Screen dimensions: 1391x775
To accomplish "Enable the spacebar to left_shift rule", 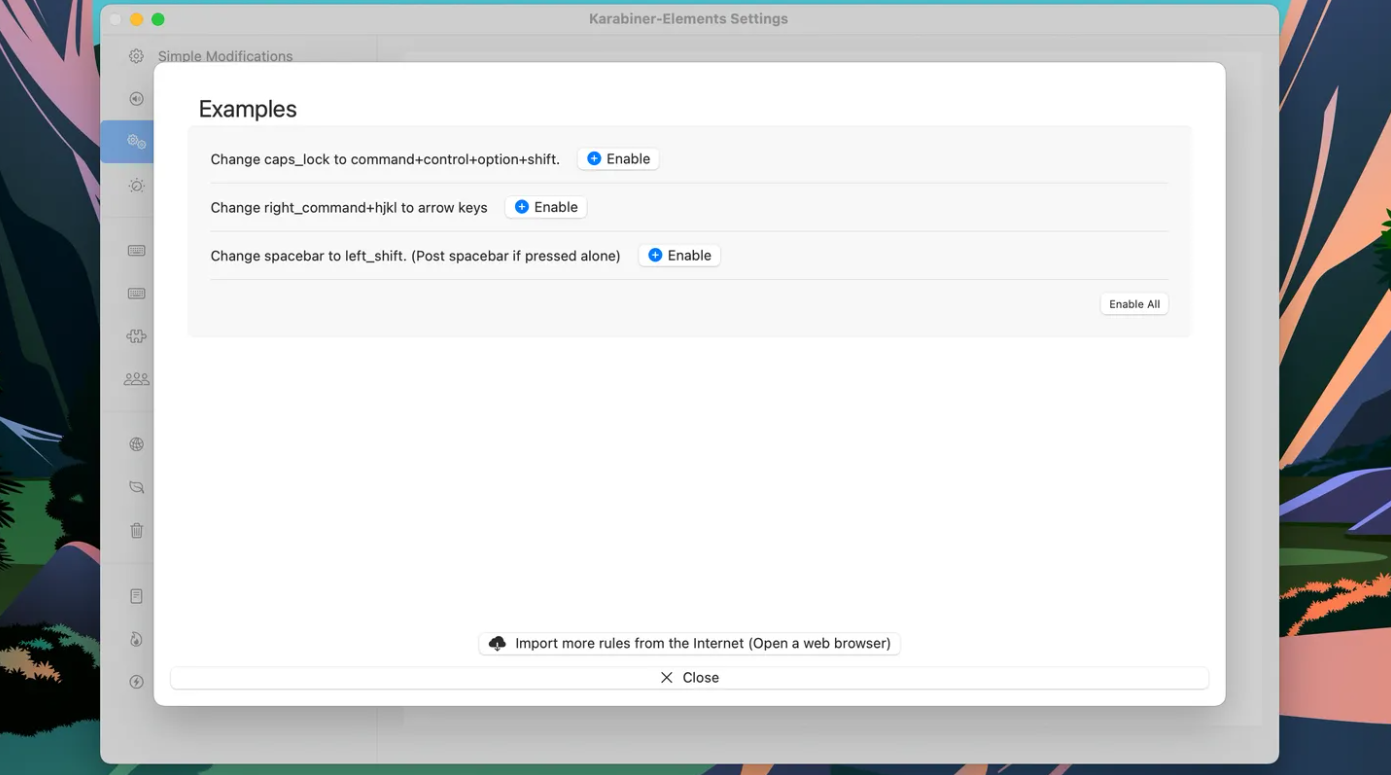I will (679, 256).
